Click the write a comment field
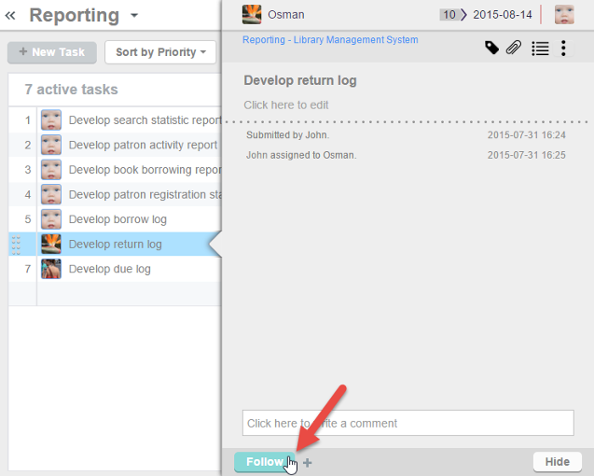 [x=408, y=423]
